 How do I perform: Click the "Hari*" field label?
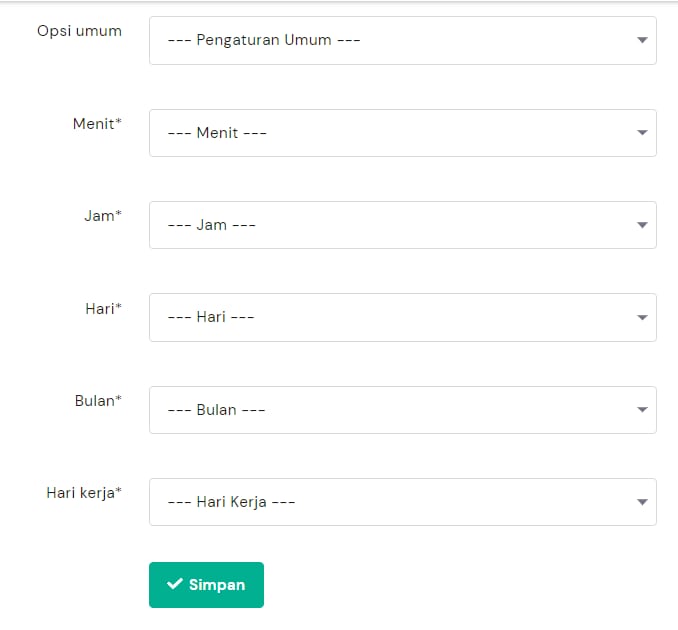pyautogui.click(x=103, y=308)
